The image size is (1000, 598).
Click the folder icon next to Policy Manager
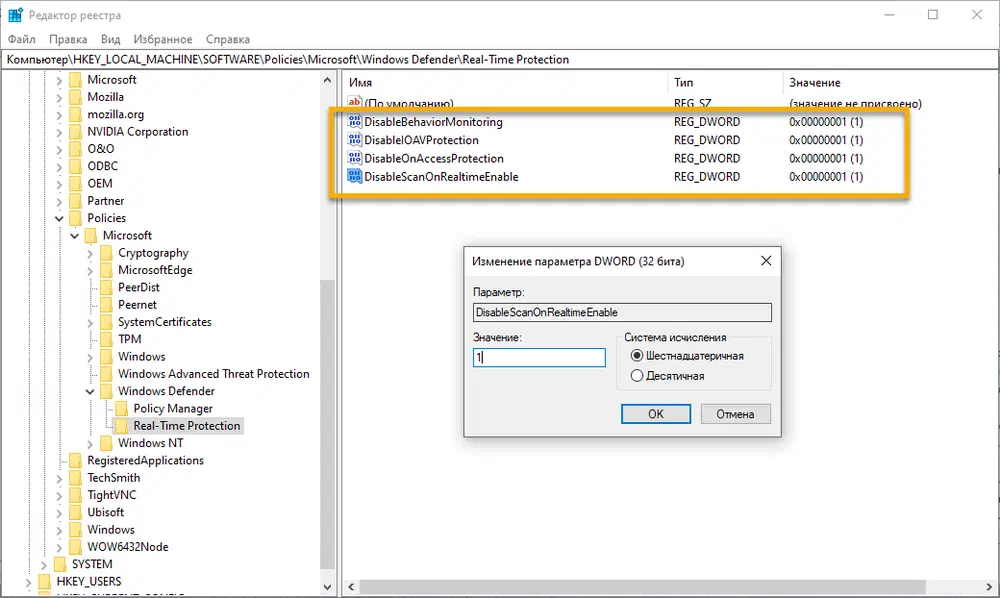pos(123,408)
